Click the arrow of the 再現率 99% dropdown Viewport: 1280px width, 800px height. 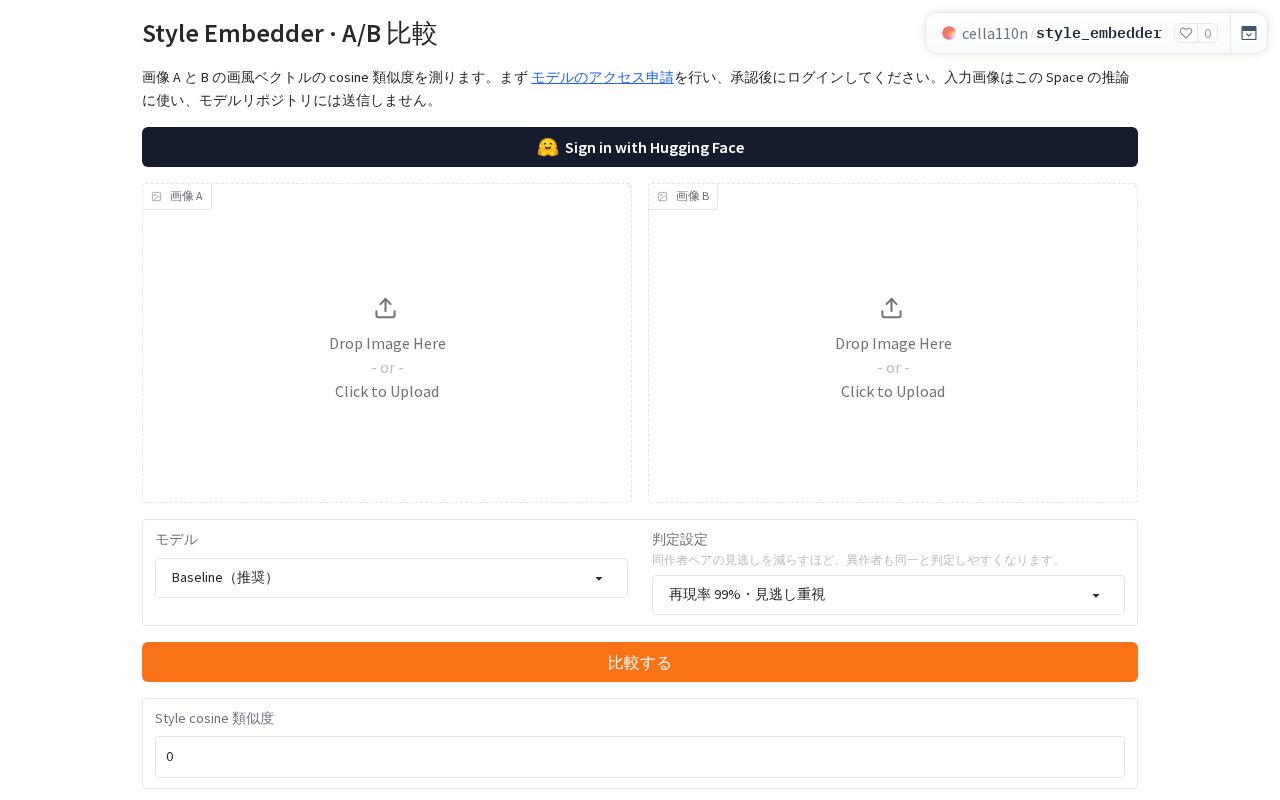tap(1096, 596)
